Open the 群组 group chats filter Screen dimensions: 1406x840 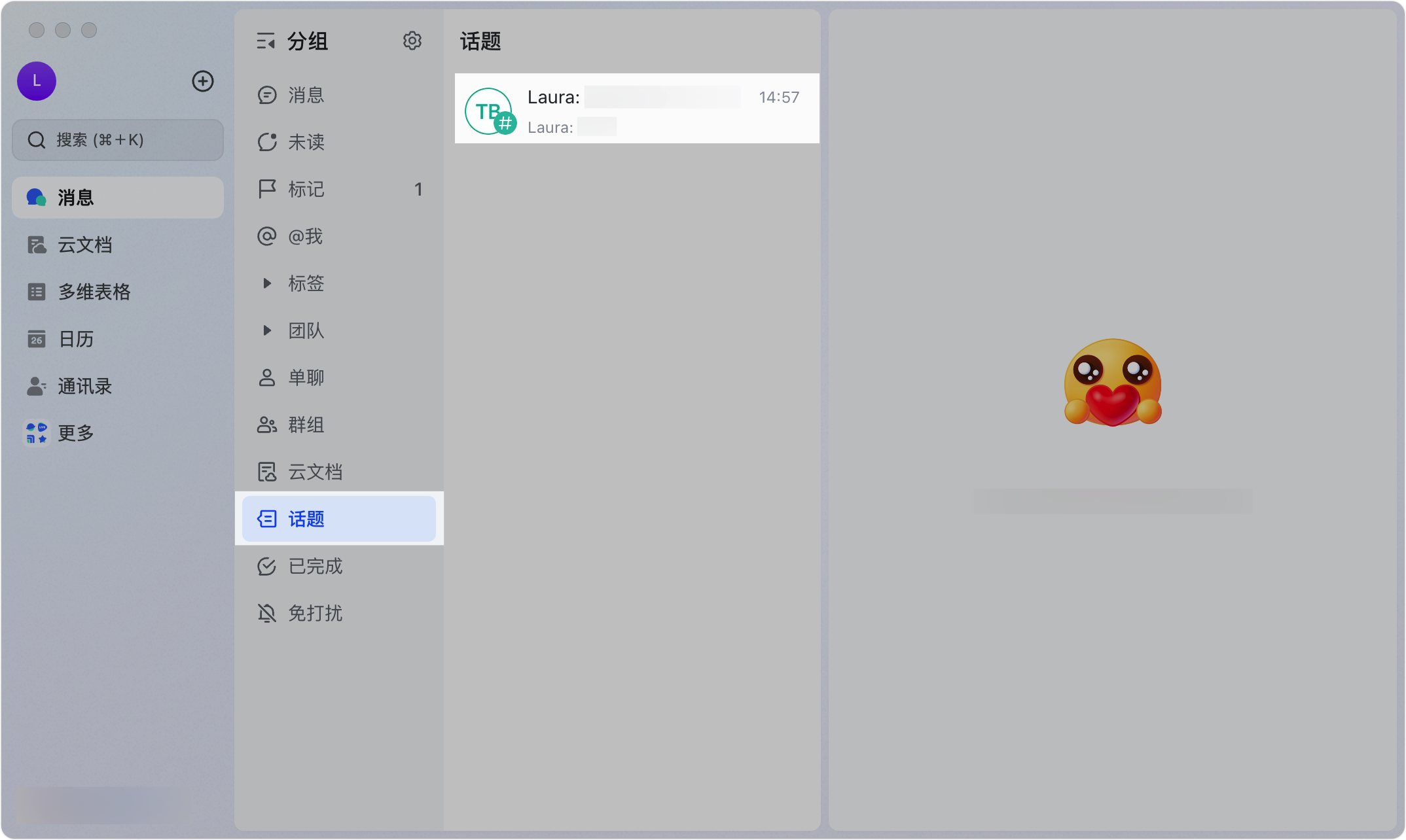pos(306,425)
